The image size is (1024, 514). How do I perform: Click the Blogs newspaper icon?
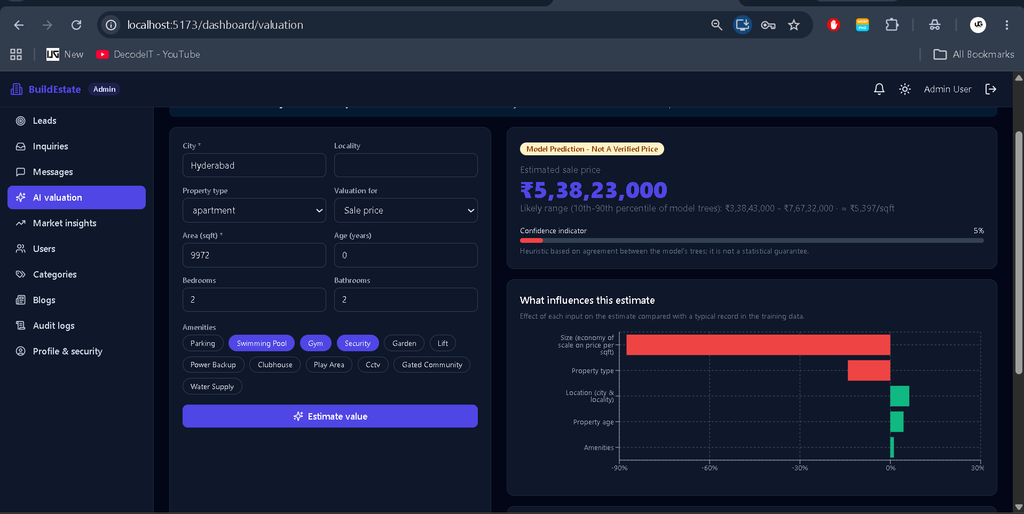coord(20,300)
